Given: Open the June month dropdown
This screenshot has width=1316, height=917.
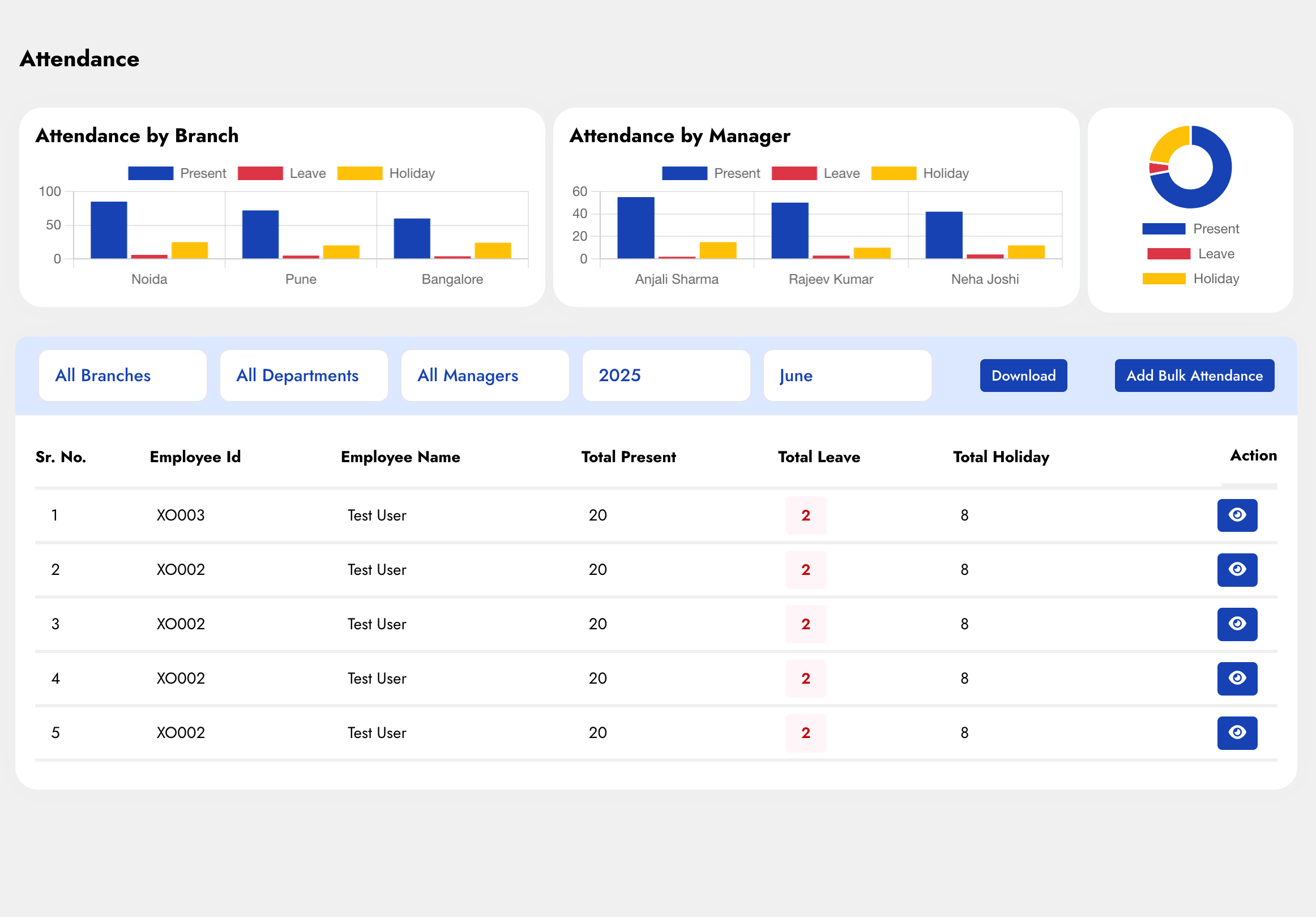Looking at the screenshot, I should [x=847, y=376].
